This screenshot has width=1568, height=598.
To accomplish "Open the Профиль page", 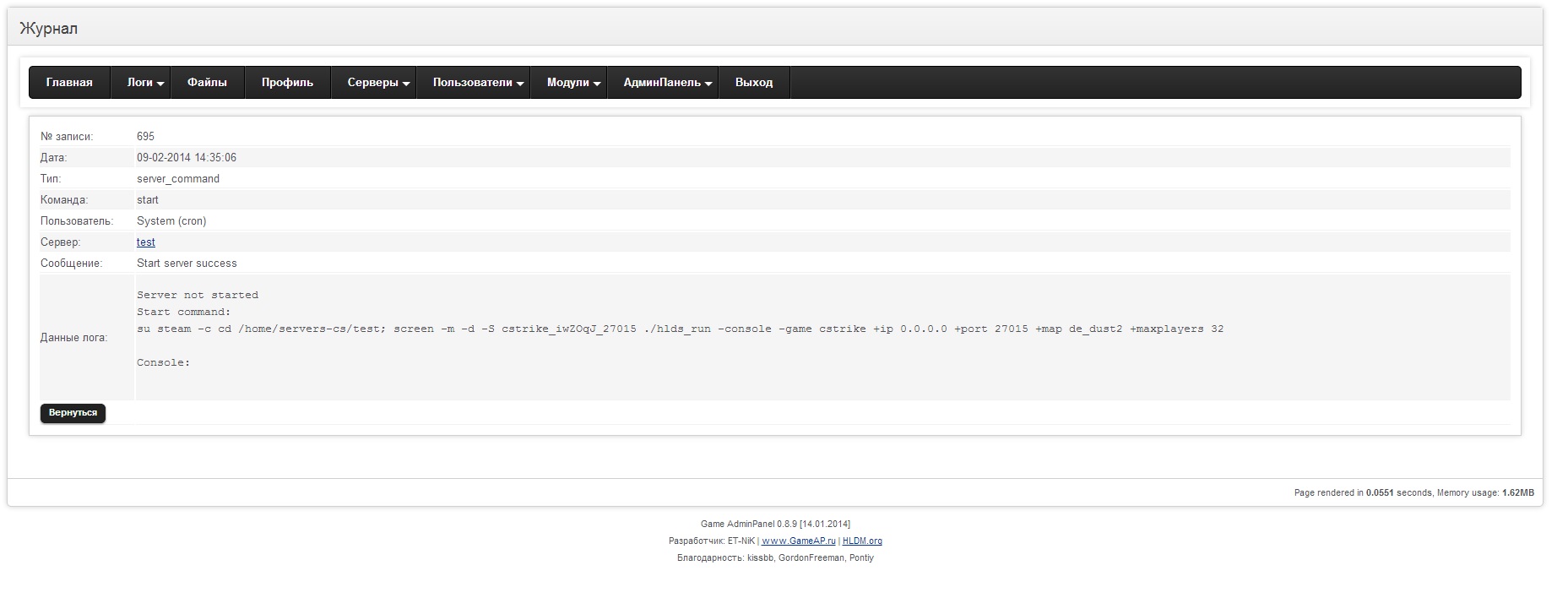I will coord(287,83).
